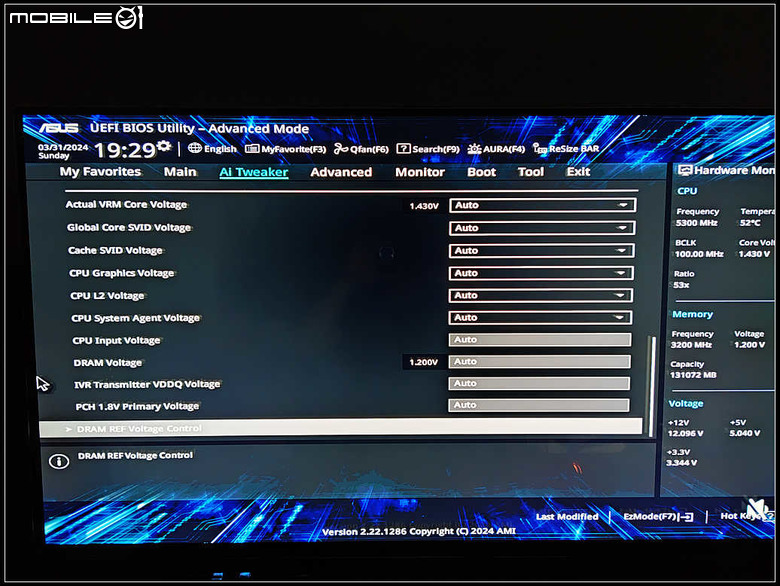Viewport: 780px width, 586px height.
Task: Click the info icon beside help text
Action: click(x=59, y=461)
